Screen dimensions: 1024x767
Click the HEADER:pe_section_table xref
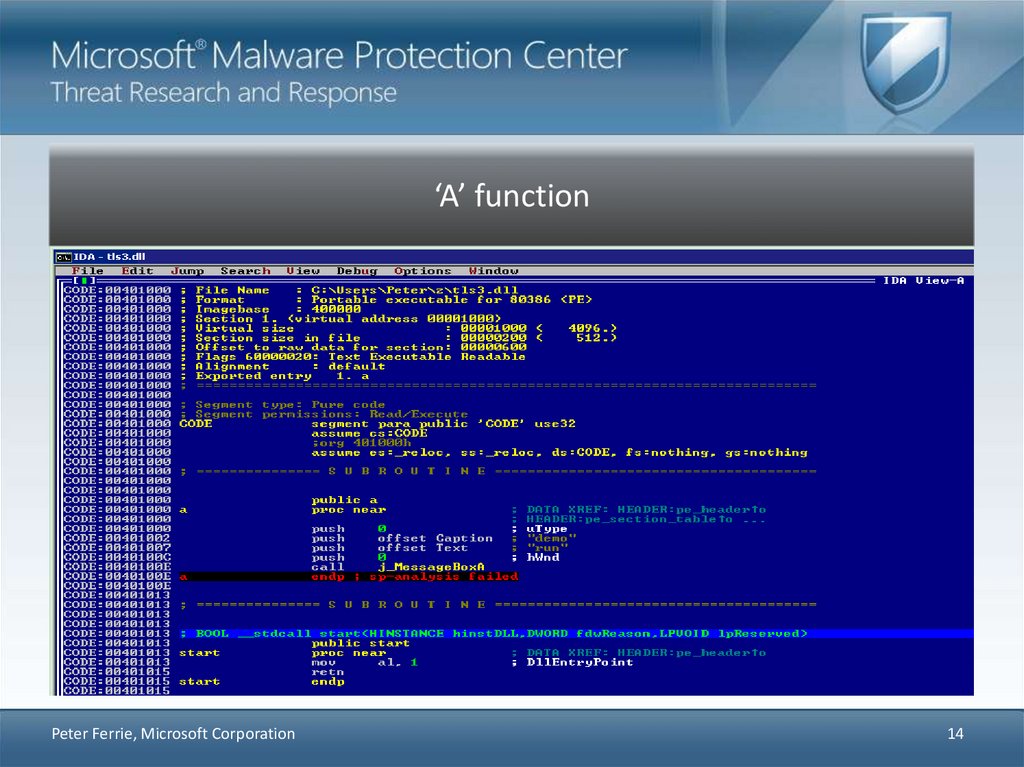645,519
